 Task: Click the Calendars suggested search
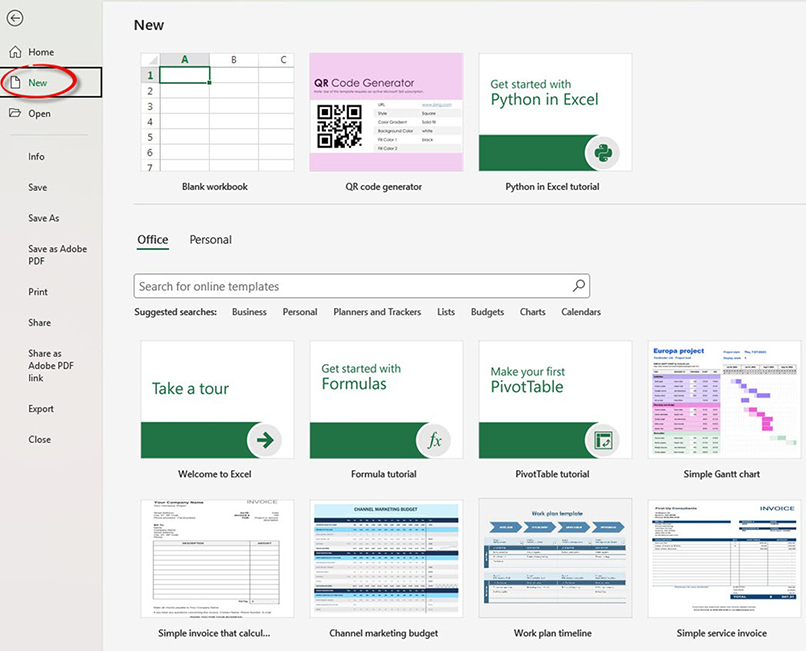(581, 312)
